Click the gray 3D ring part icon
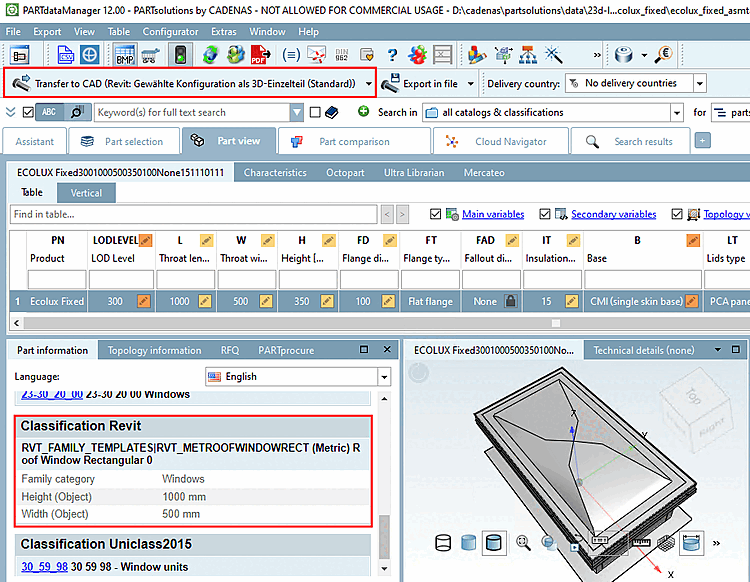This screenshot has height=582, width=750. [x=624, y=55]
